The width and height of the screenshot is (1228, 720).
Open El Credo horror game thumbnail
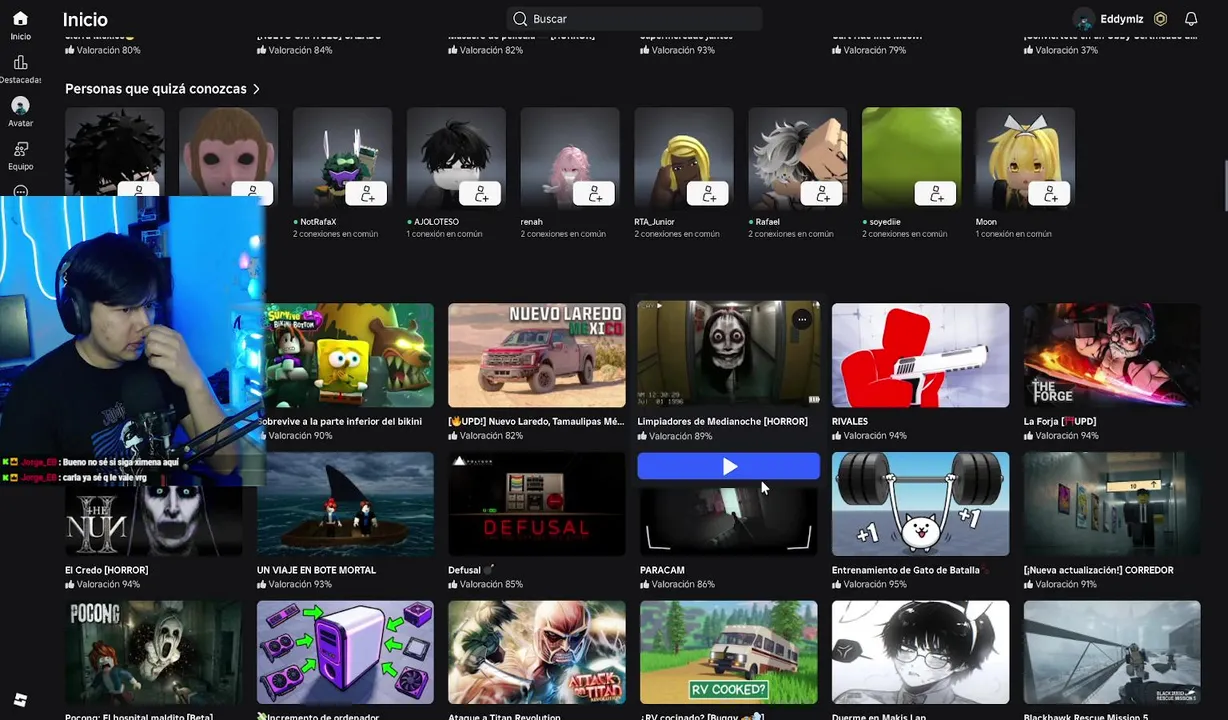tap(153, 520)
